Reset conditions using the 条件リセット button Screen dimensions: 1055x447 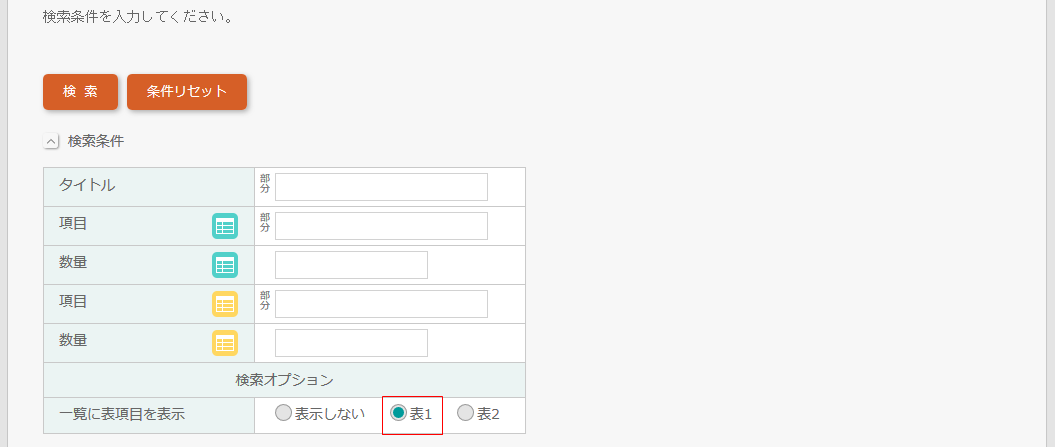pos(187,92)
